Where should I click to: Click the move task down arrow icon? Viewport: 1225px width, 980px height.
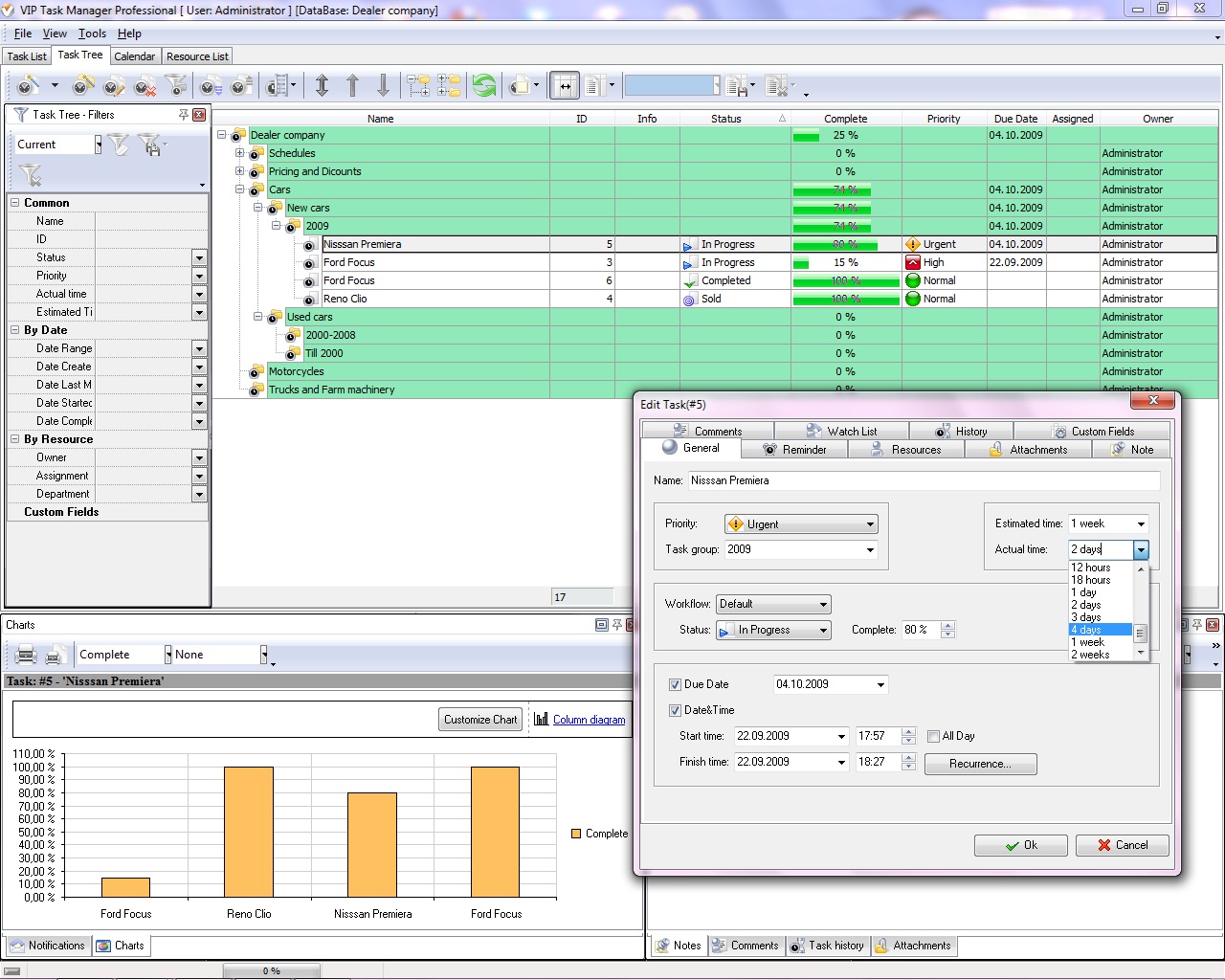coord(383,86)
